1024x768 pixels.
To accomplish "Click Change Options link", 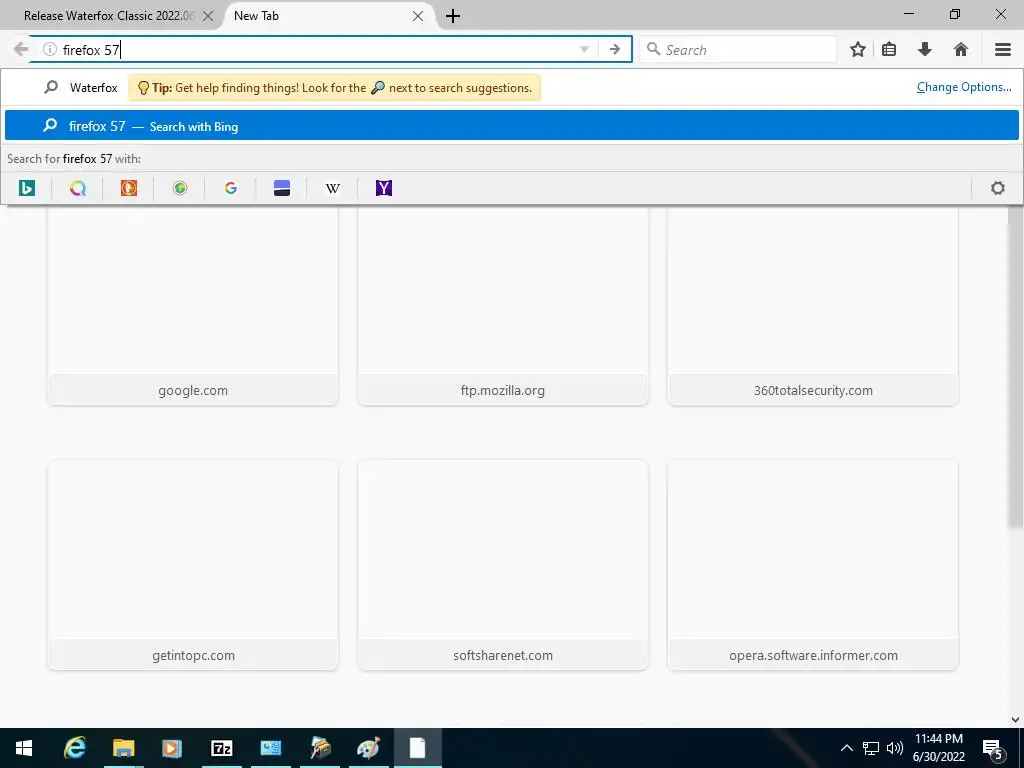I will tap(963, 87).
